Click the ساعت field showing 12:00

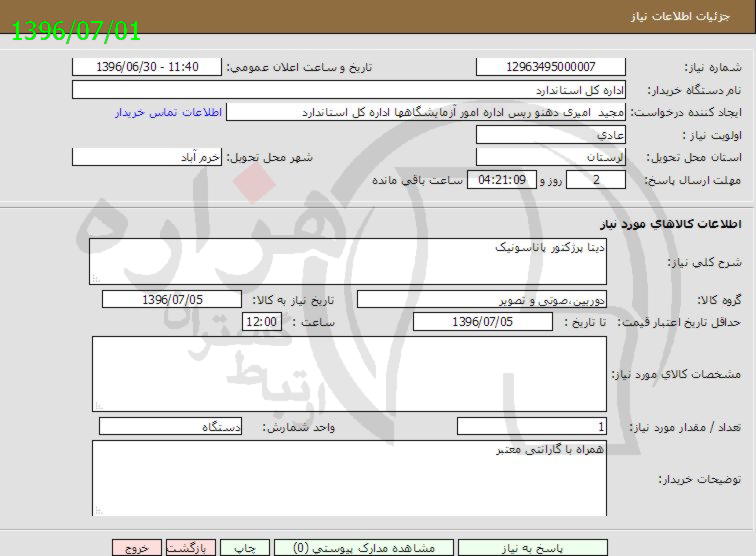(262, 322)
